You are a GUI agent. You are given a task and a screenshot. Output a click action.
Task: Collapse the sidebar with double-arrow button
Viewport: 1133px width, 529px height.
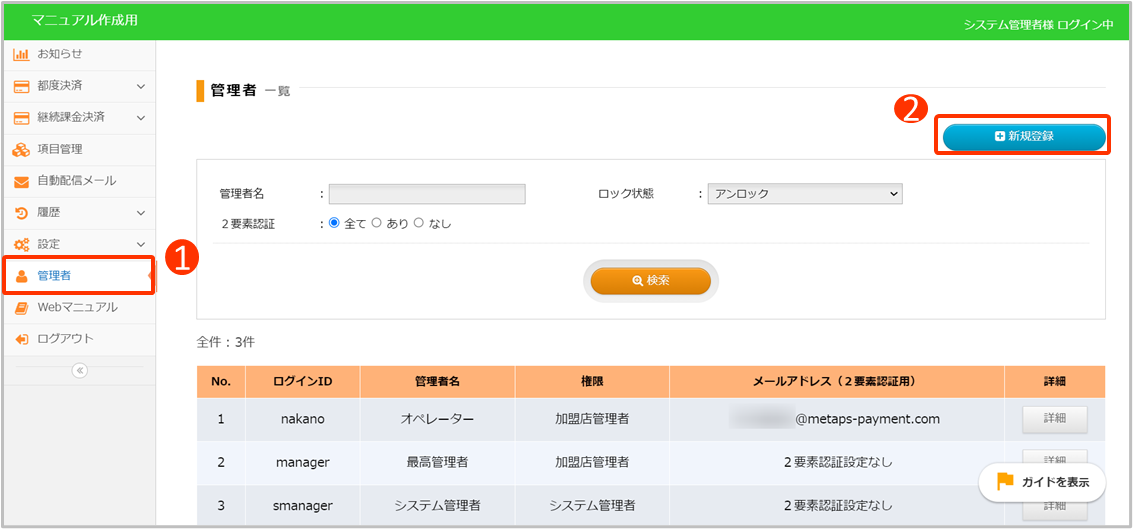[x=79, y=370]
